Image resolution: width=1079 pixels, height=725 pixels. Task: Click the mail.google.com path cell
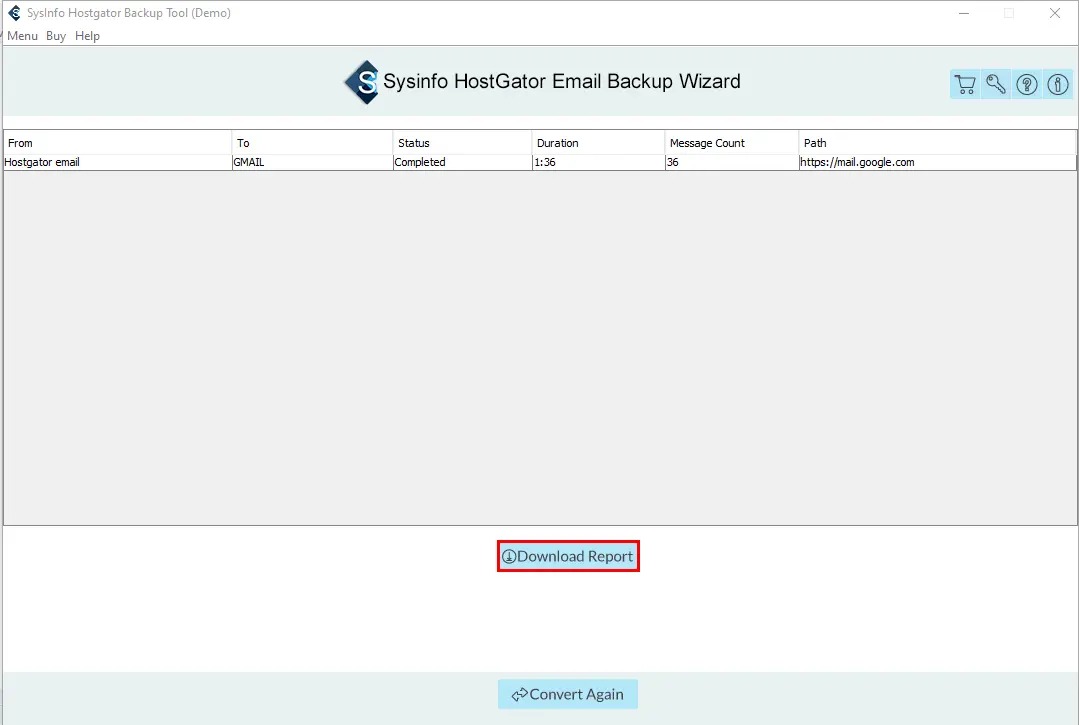point(858,162)
